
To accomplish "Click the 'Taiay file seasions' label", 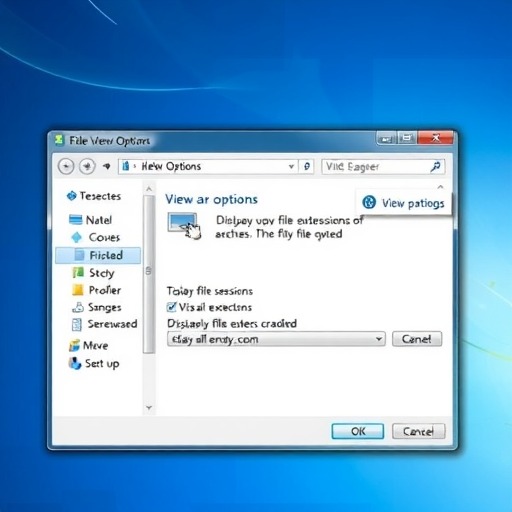I will click(x=210, y=291).
